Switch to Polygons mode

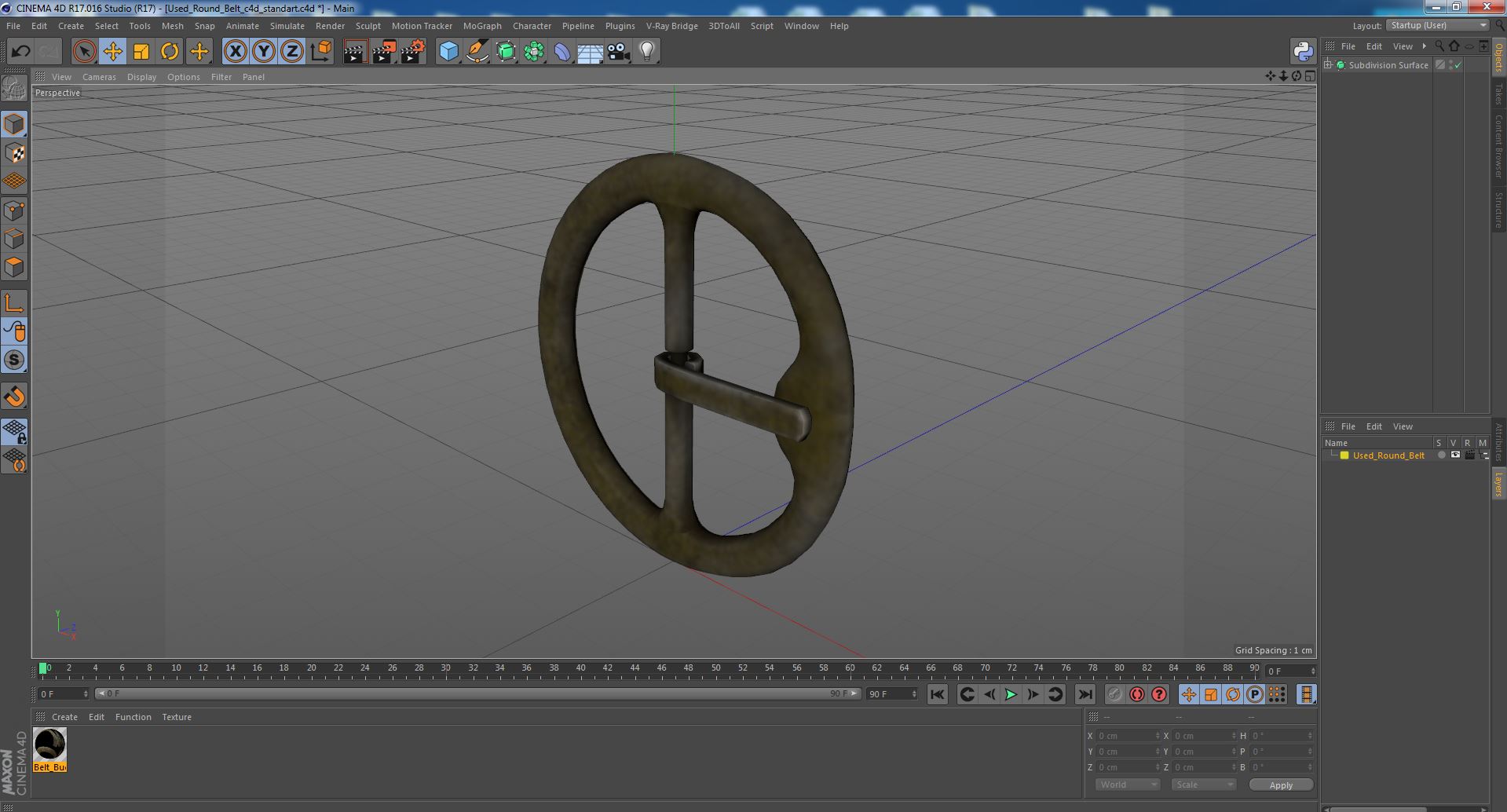coord(14,267)
